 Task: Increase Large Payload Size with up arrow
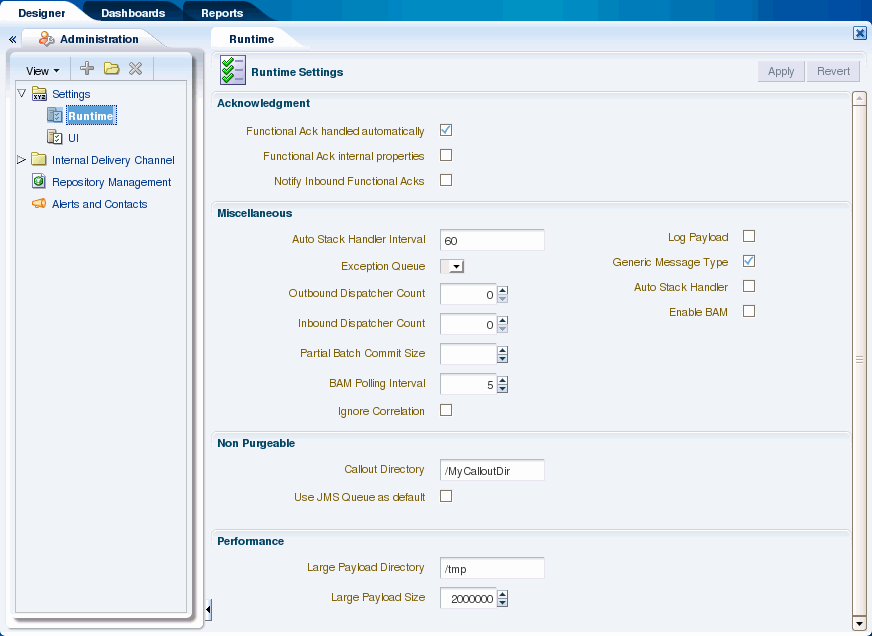[x=503, y=594]
